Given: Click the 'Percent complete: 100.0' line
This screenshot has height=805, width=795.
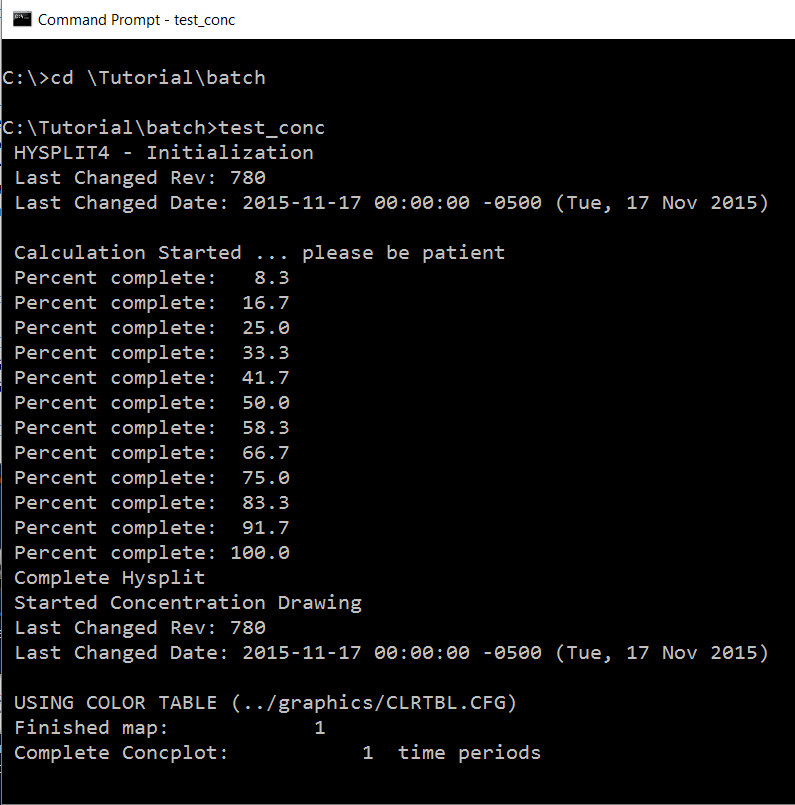Looking at the screenshot, I should 152,552.
